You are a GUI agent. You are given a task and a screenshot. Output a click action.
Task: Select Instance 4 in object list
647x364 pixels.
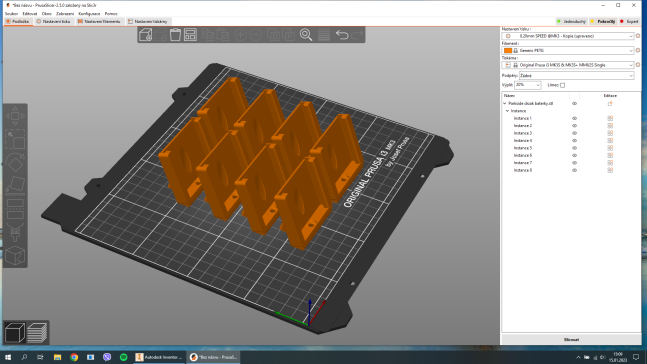tap(522, 141)
